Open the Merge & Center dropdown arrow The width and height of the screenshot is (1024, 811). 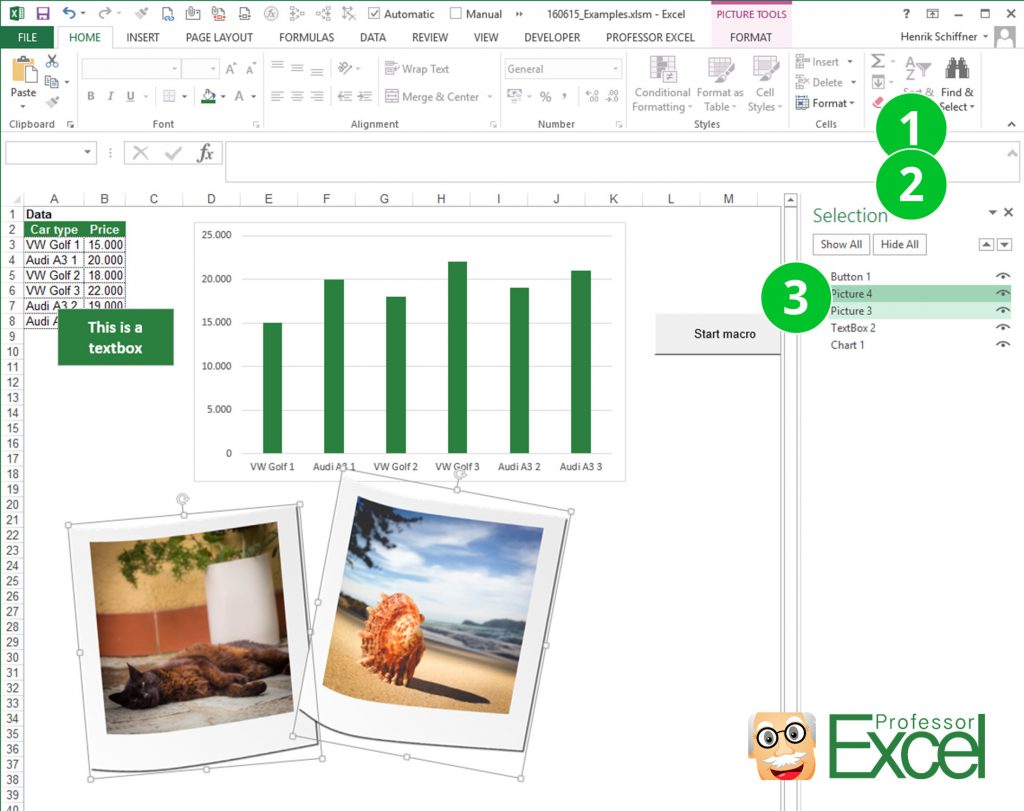click(x=490, y=97)
